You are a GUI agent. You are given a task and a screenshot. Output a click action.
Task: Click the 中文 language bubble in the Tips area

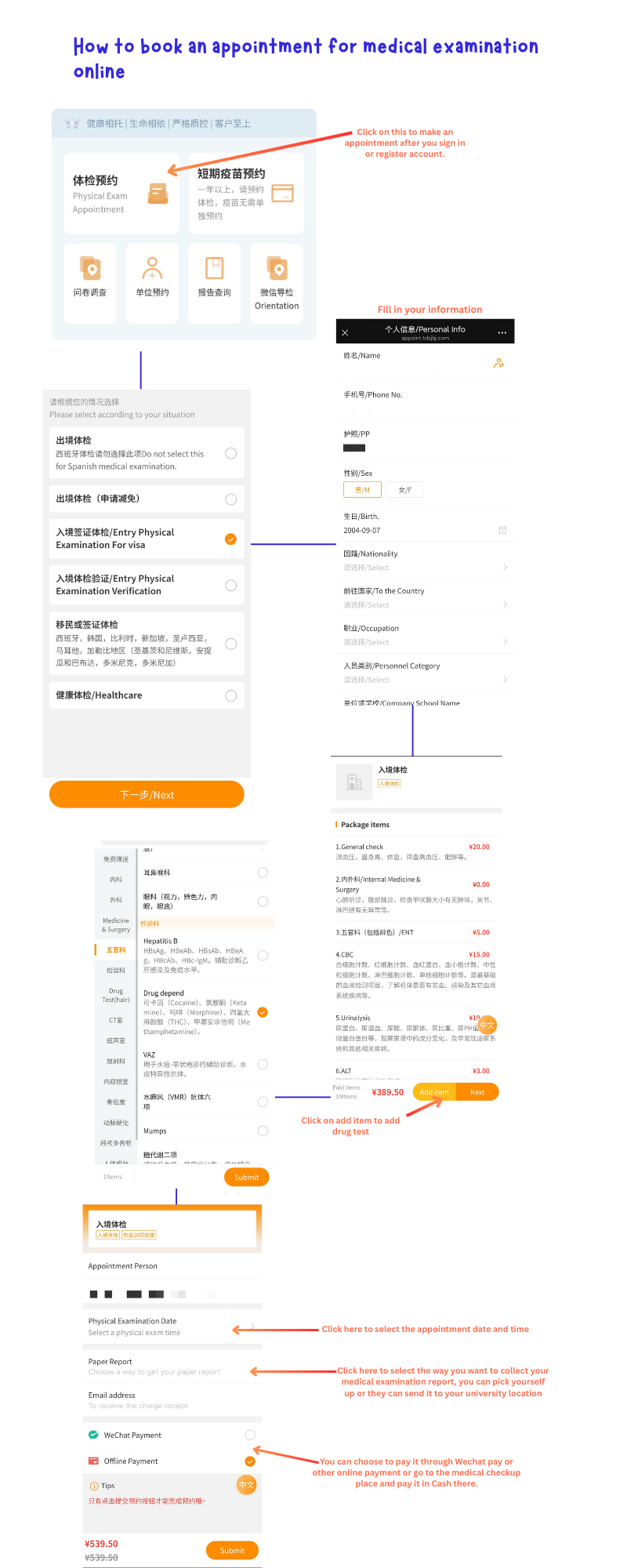click(247, 1485)
